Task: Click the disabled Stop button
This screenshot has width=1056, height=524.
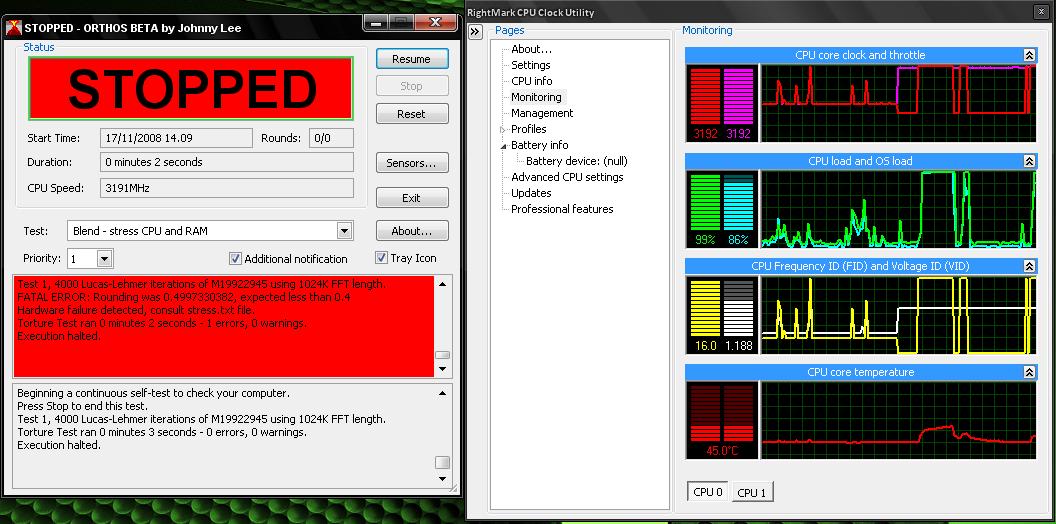Action: (411, 86)
